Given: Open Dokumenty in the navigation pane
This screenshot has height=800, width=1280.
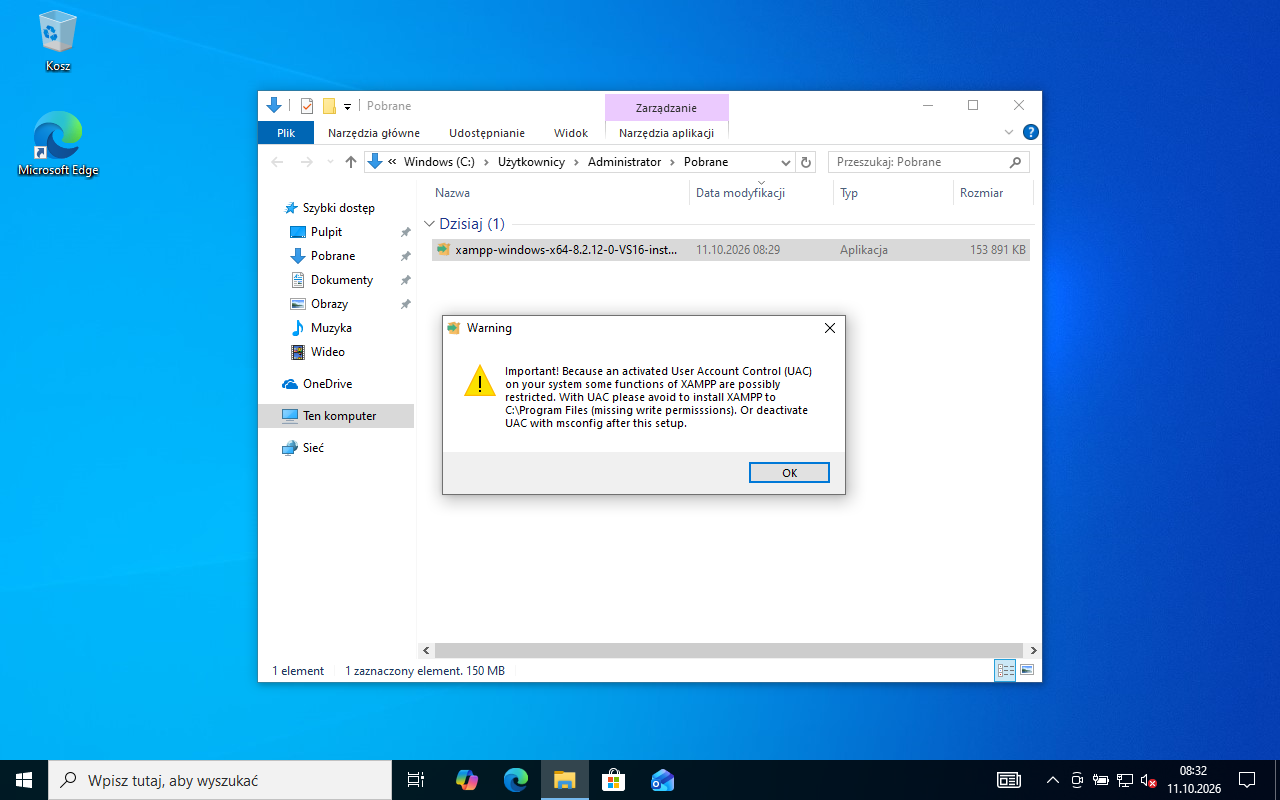Looking at the screenshot, I should [x=341, y=280].
